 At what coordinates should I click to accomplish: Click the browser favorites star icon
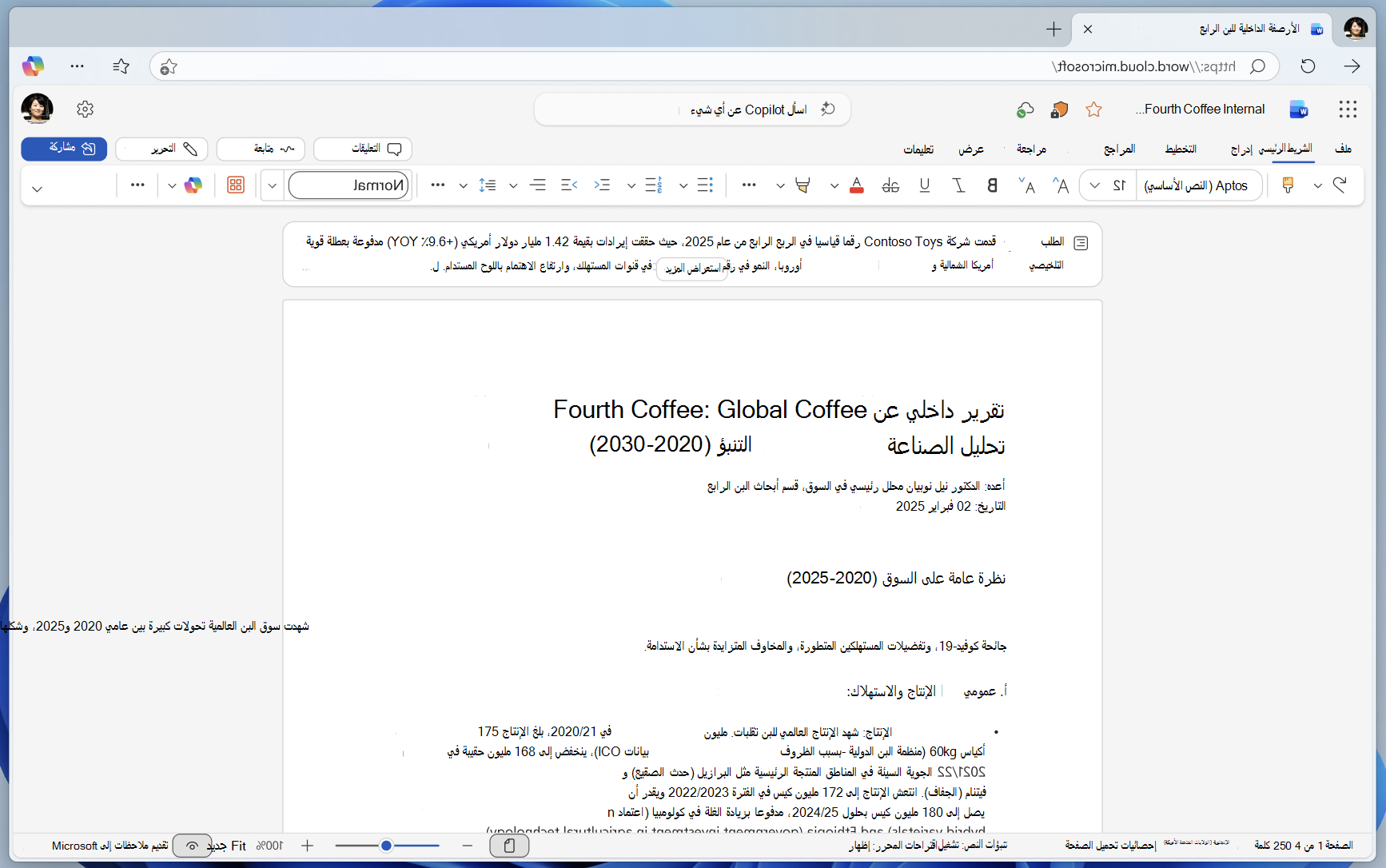point(121,66)
